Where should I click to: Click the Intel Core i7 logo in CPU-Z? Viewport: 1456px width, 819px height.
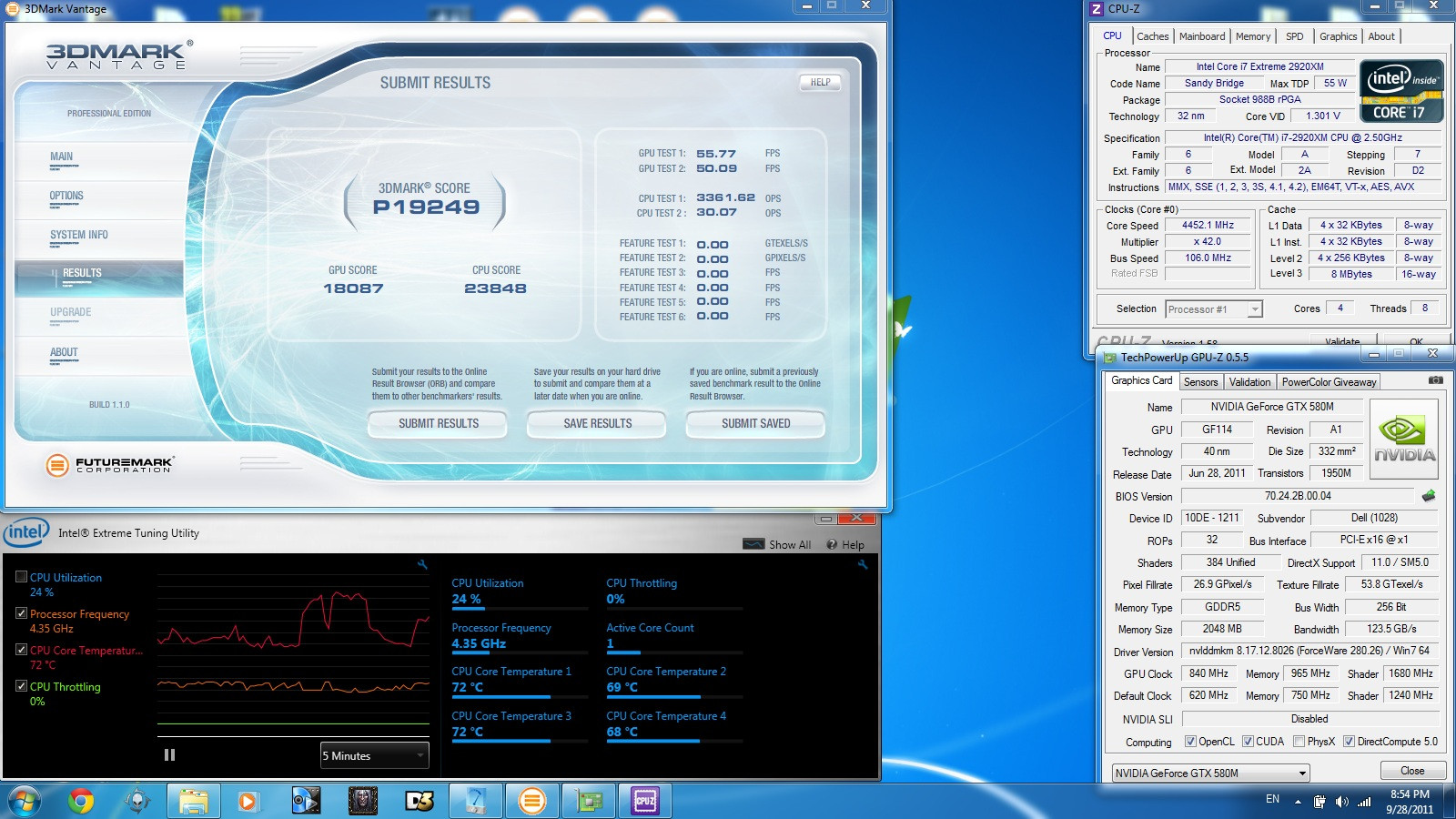(1402, 90)
